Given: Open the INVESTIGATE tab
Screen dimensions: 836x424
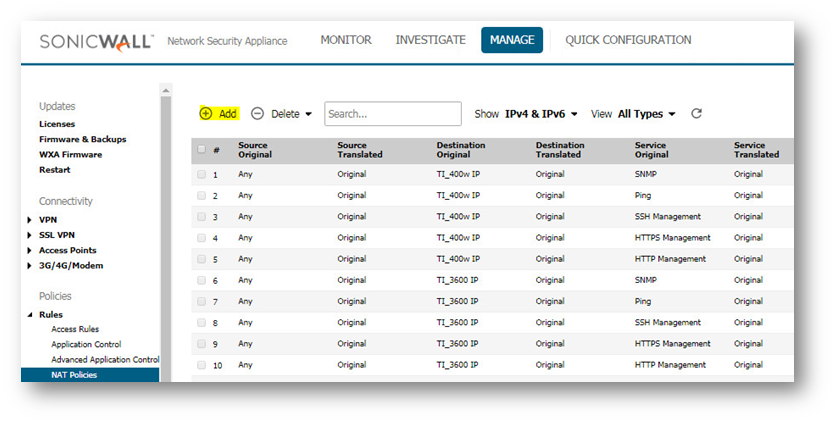Looking at the screenshot, I should click(x=430, y=40).
